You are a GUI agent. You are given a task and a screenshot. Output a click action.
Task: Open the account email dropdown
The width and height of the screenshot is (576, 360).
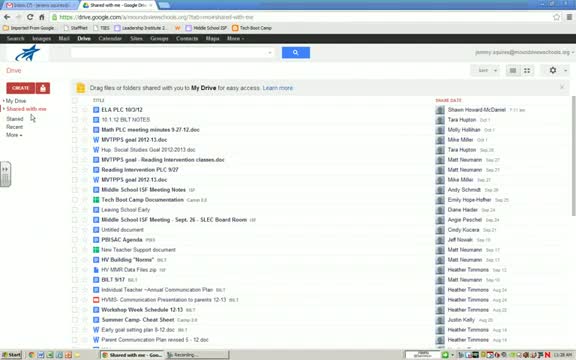(524, 53)
